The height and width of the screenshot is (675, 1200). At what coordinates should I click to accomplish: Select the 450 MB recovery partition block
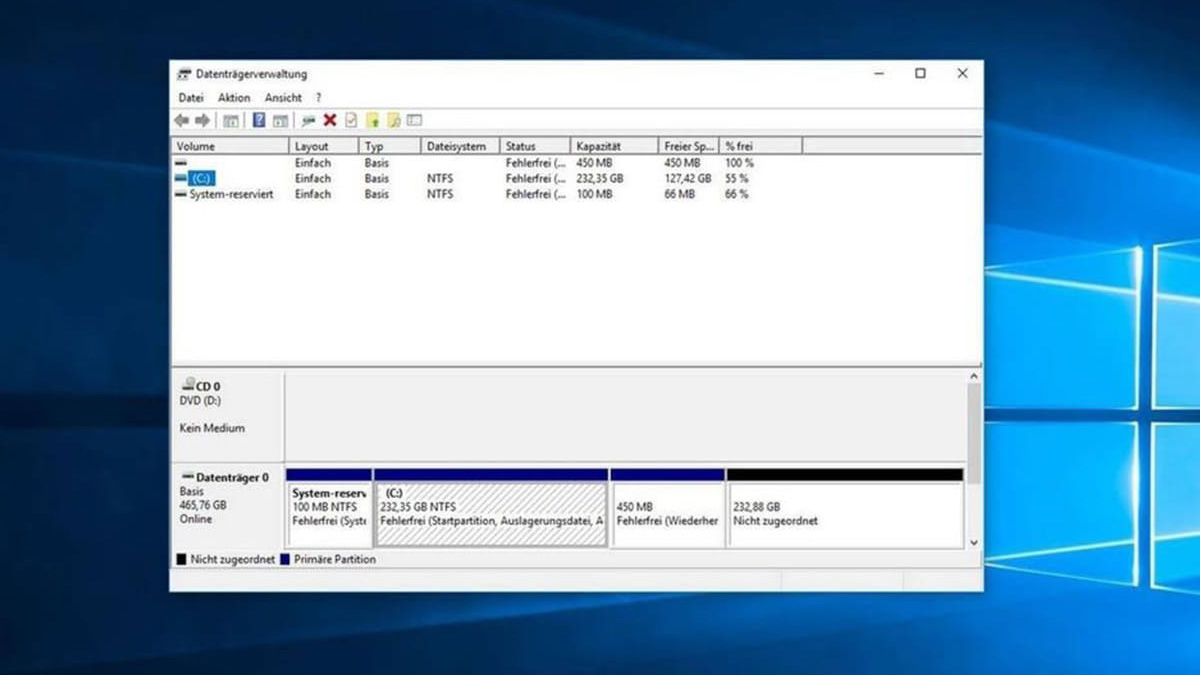click(x=667, y=507)
